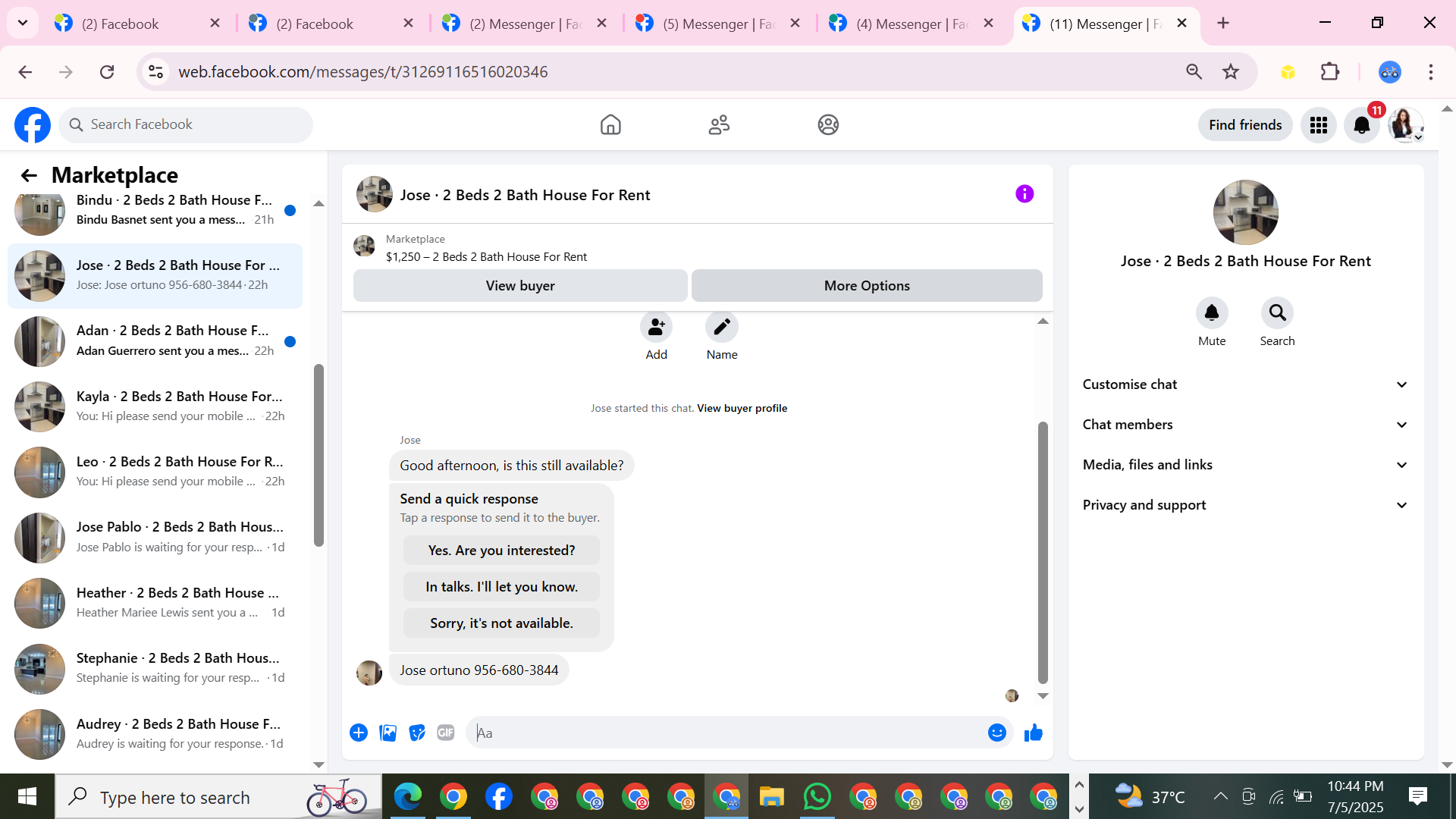Click the GIF icon in composer
This screenshot has height=819, width=1456.
coord(446,733)
